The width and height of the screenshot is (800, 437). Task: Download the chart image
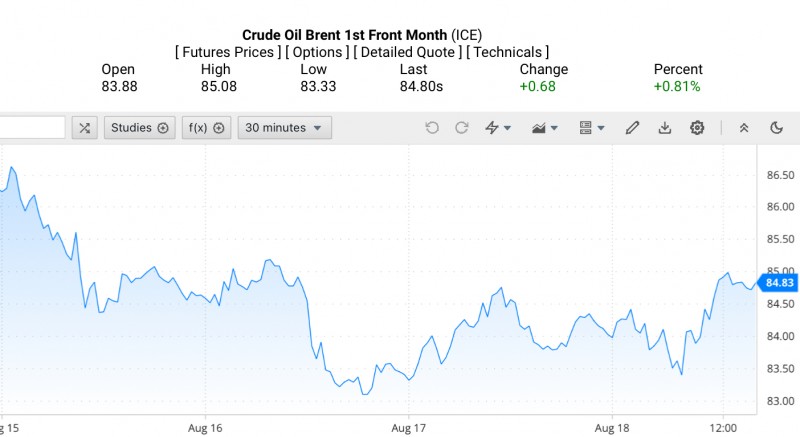point(665,128)
